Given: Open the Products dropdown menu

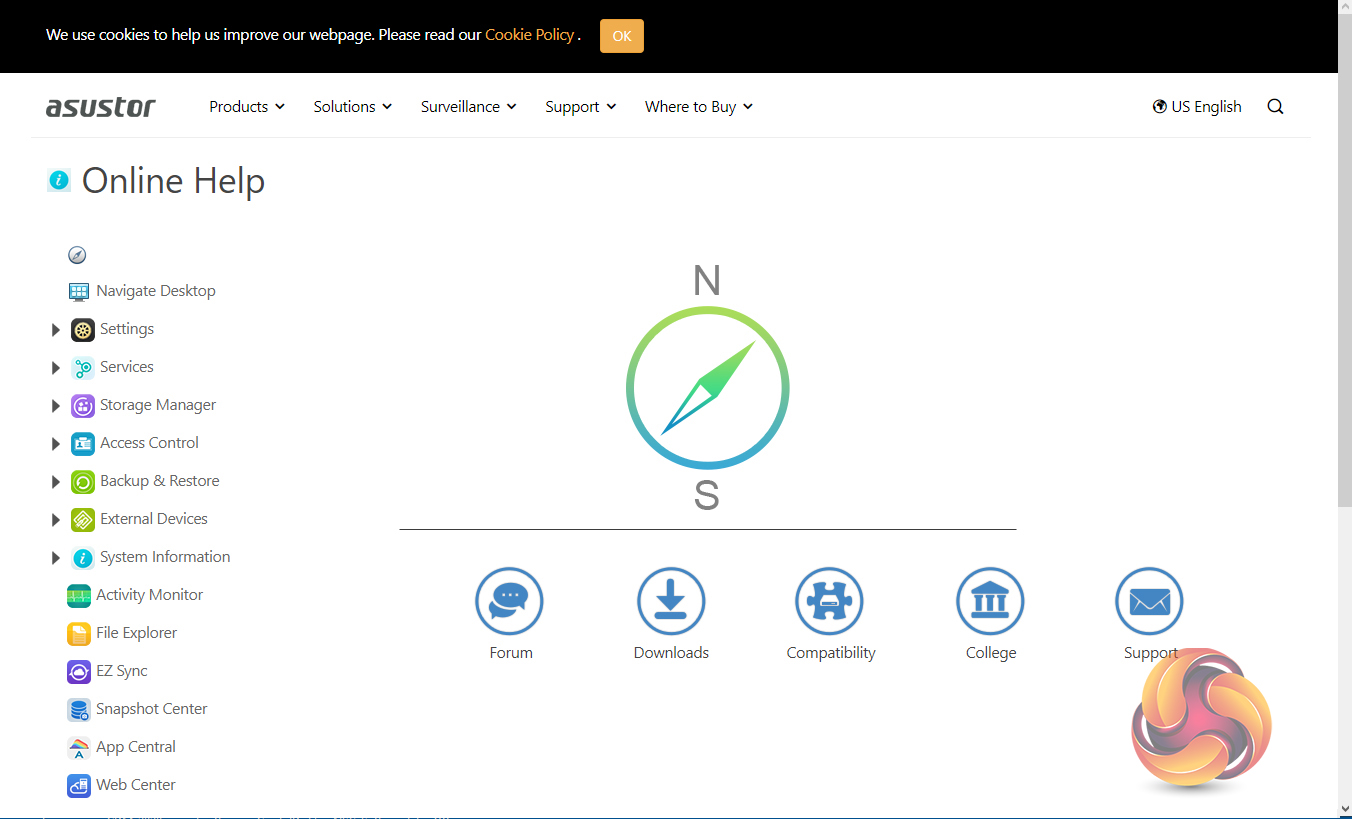Looking at the screenshot, I should [x=246, y=107].
